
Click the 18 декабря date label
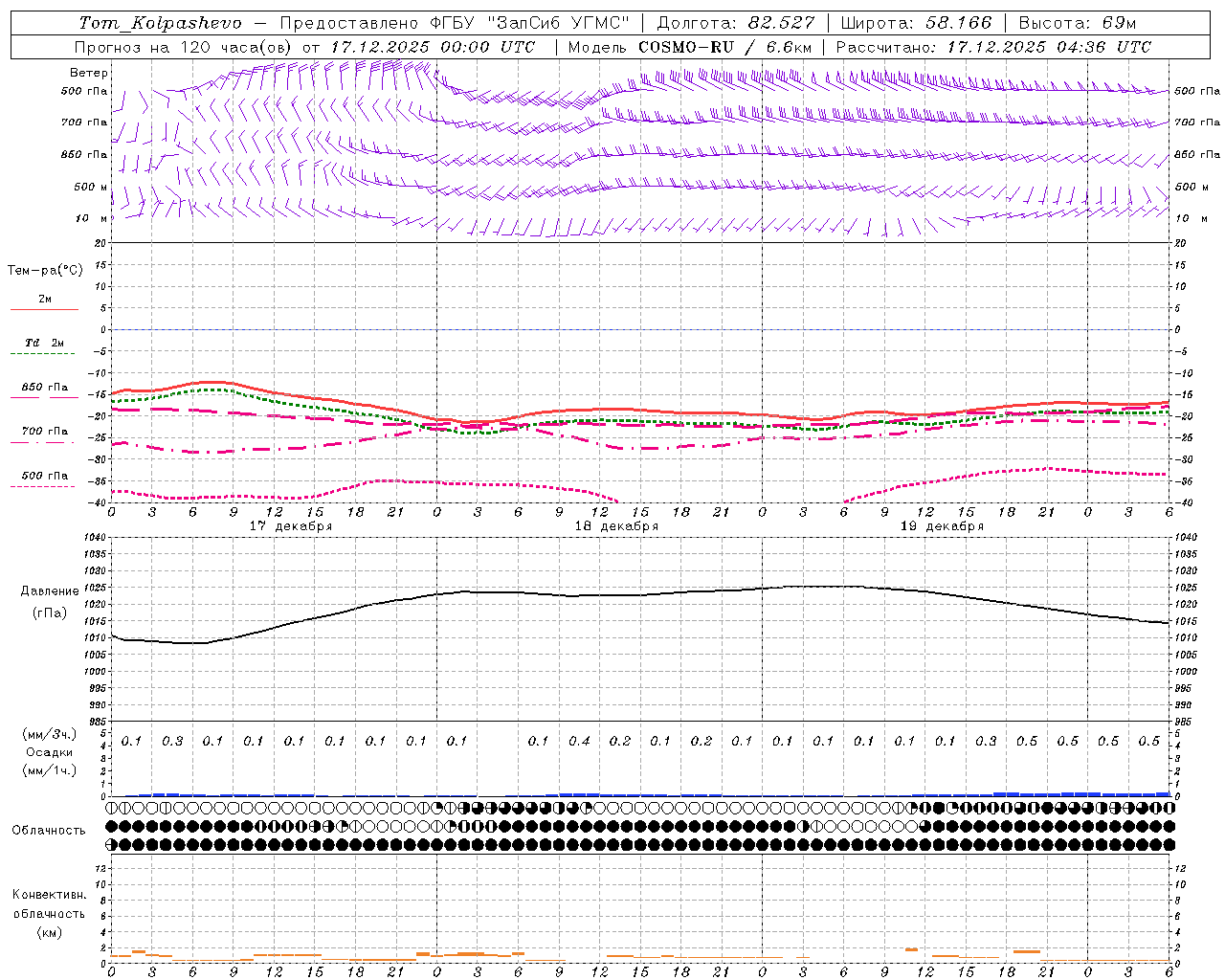(616, 526)
